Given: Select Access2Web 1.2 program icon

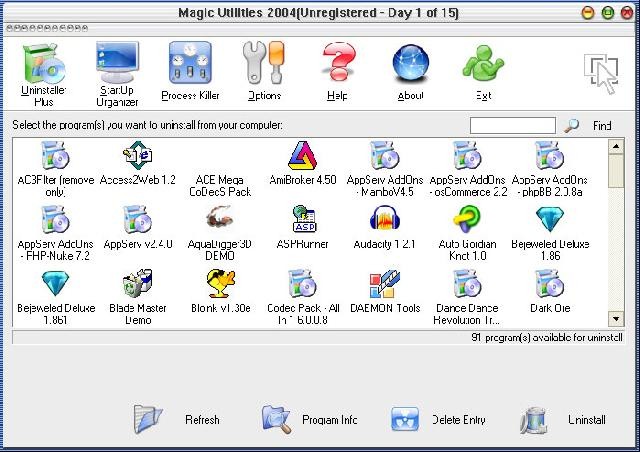Looking at the screenshot, I should coord(138,155).
